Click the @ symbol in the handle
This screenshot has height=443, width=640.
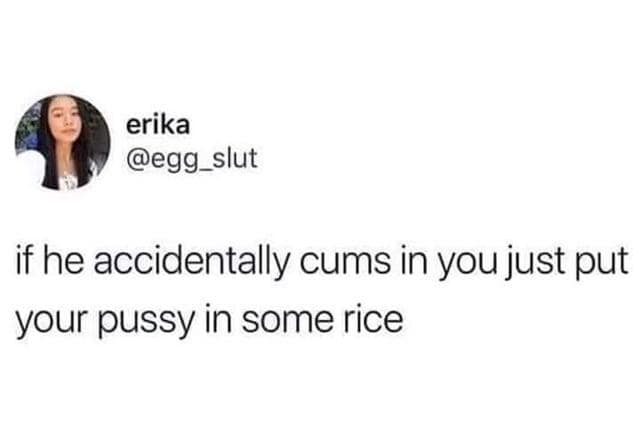(139, 159)
